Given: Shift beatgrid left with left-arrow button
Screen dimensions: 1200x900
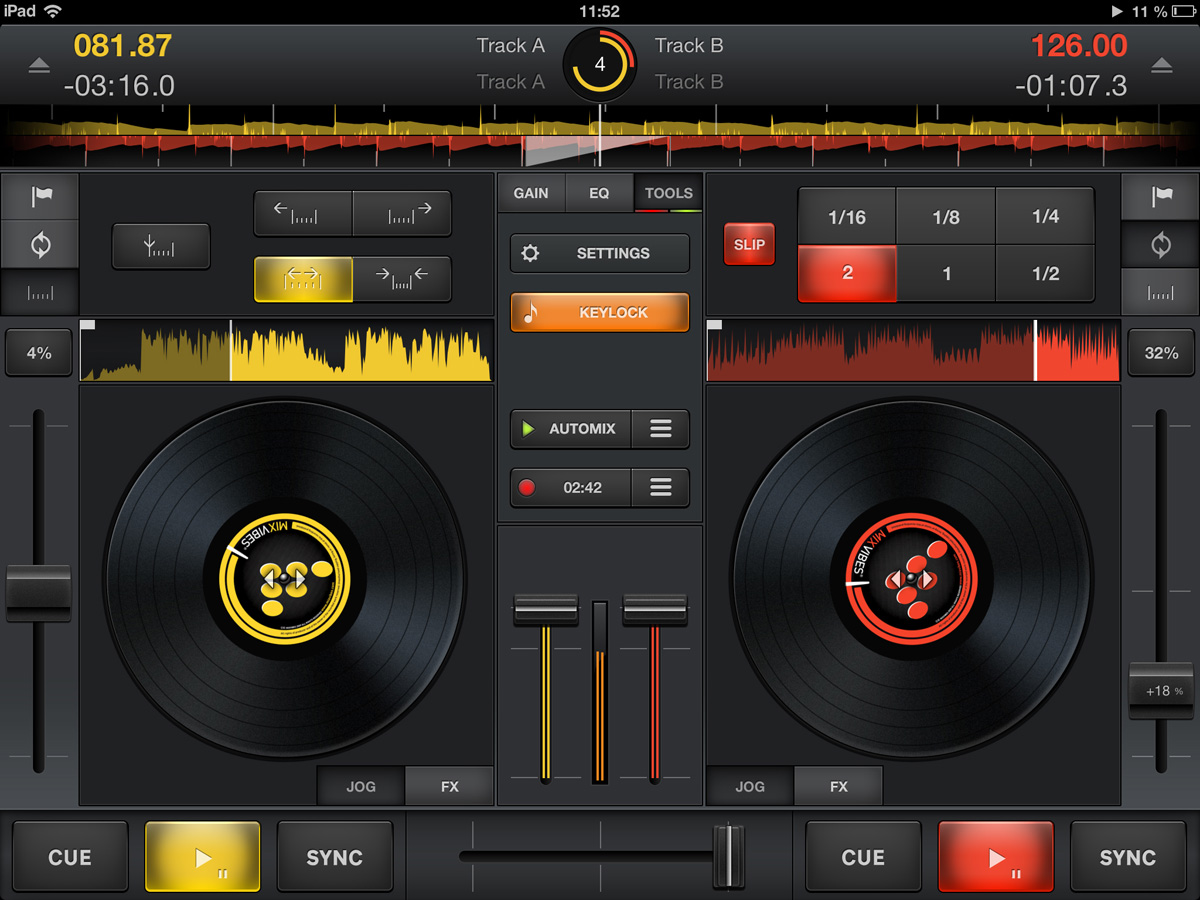Looking at the screenshot, I should coord(303,213).
